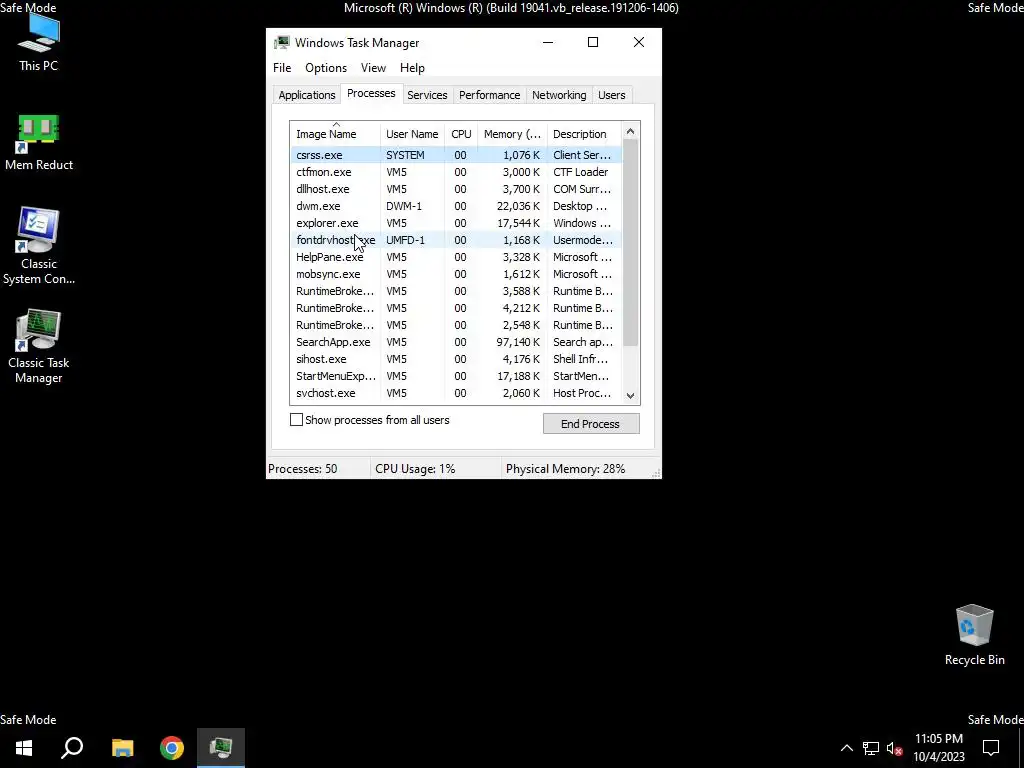Select dllhost.exe process row
Viewport: 1024px width, 768px height.
pyautogui.click(x=456, y=189)
